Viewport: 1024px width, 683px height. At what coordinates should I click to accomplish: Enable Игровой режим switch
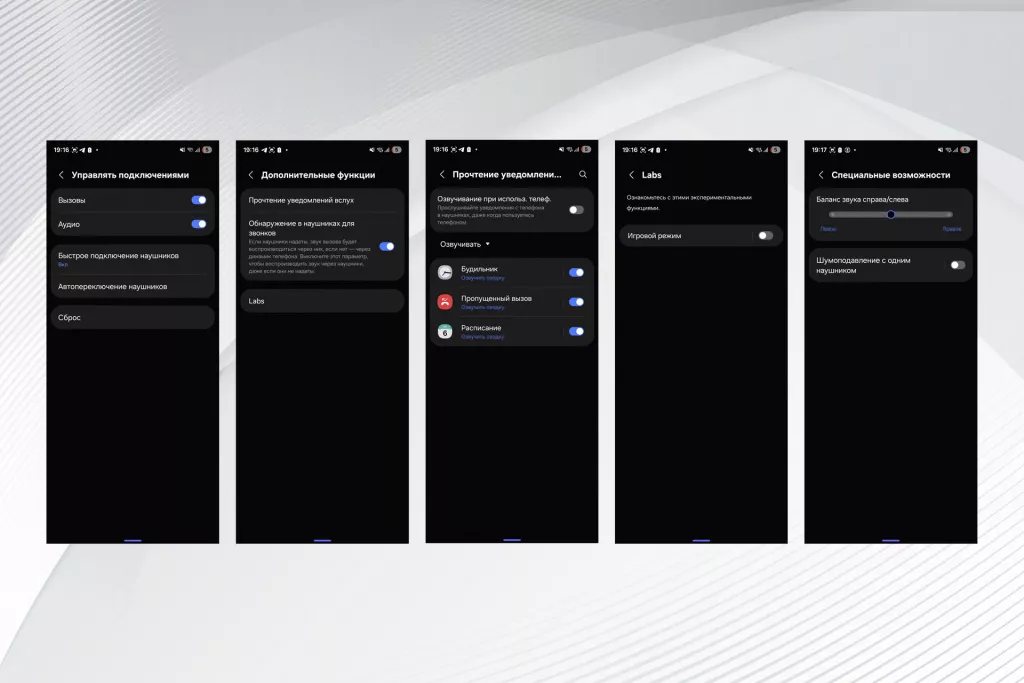[x=765, y=236]
